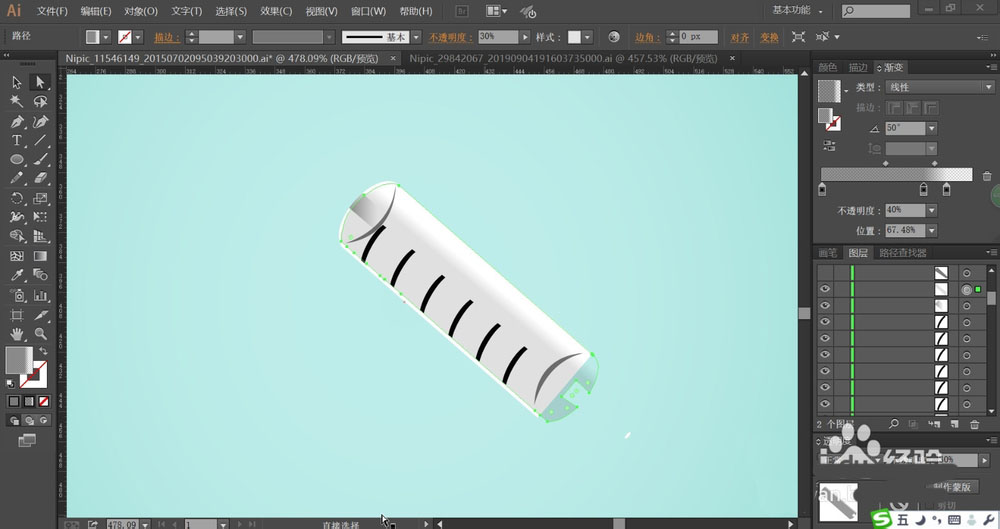The width and height of the screenshot is (1000, 529).
Task: Click Recolor Artwork icon in control bar
Action: click(614, 37)
